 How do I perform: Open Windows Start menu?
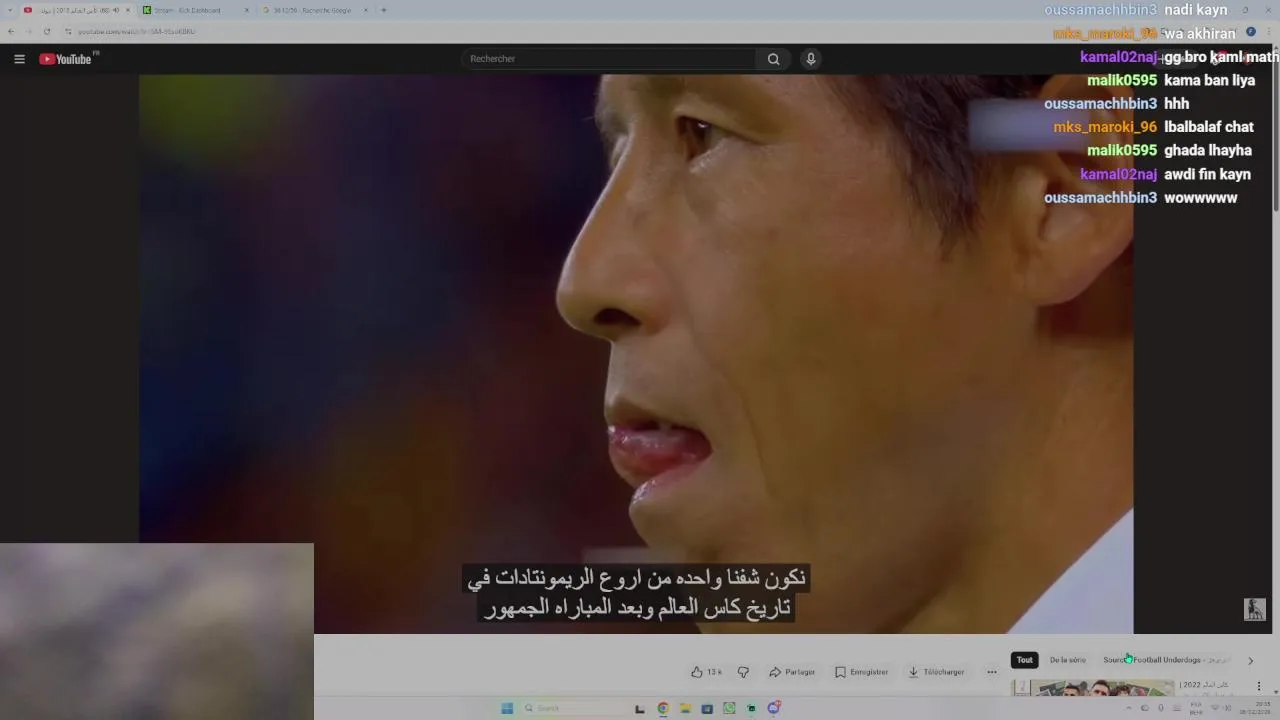tap(507, 708)
